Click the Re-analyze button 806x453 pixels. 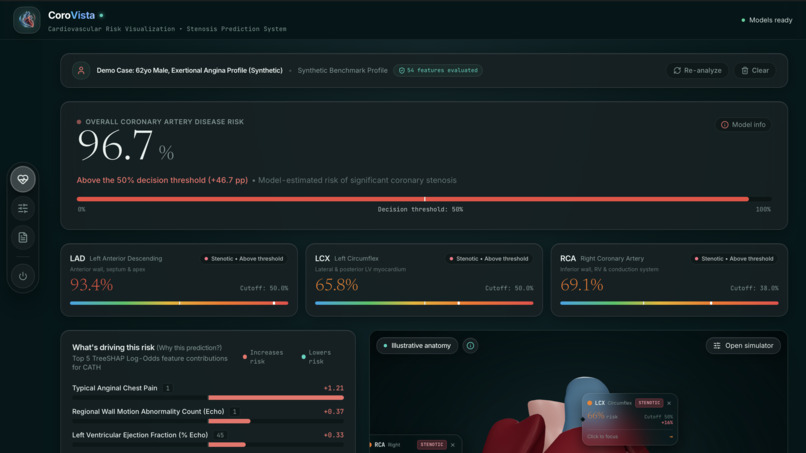pyautogui.click(x=698, y=70)
